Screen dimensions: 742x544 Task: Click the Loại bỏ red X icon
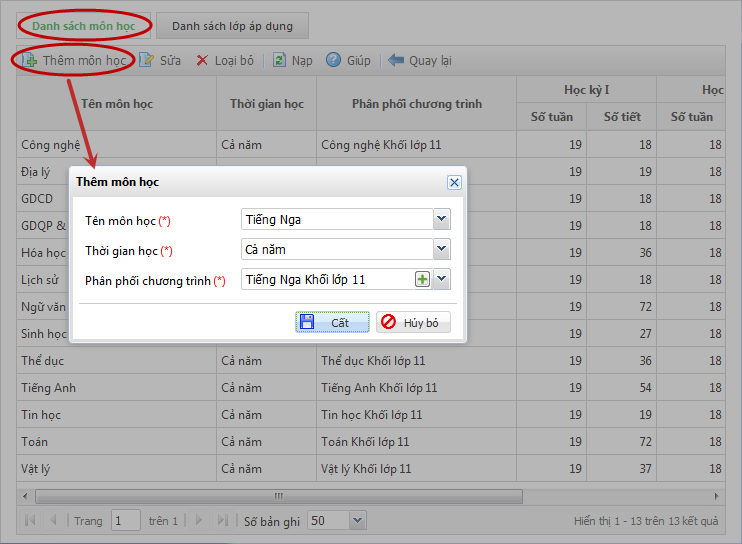click(202, 61)
